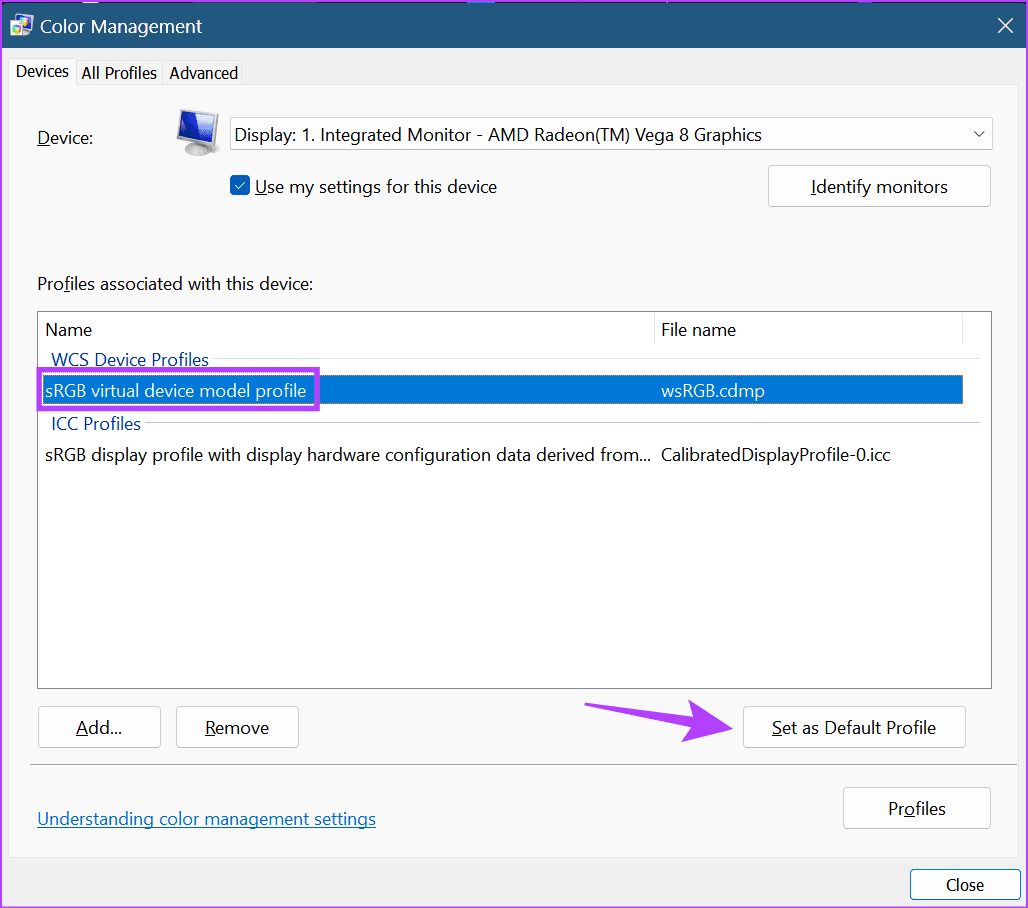This screenshot has height=908, width=1028.
Task: Open Understanding color management settings link
Action: (206, 819)
